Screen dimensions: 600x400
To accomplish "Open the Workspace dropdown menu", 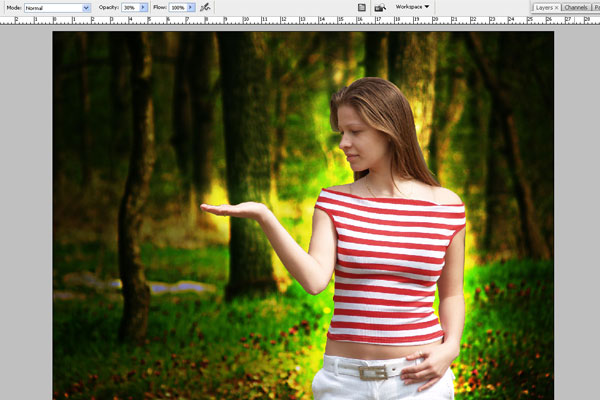I will coord(413,7).
